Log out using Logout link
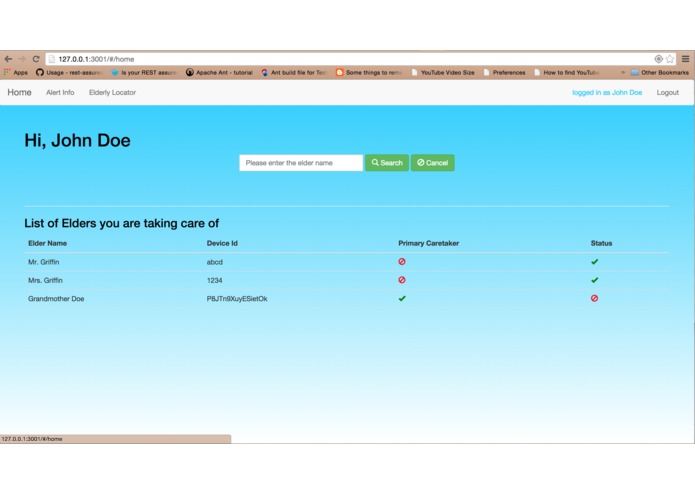Viewport: 695px width, 494px height. point(668,92)
